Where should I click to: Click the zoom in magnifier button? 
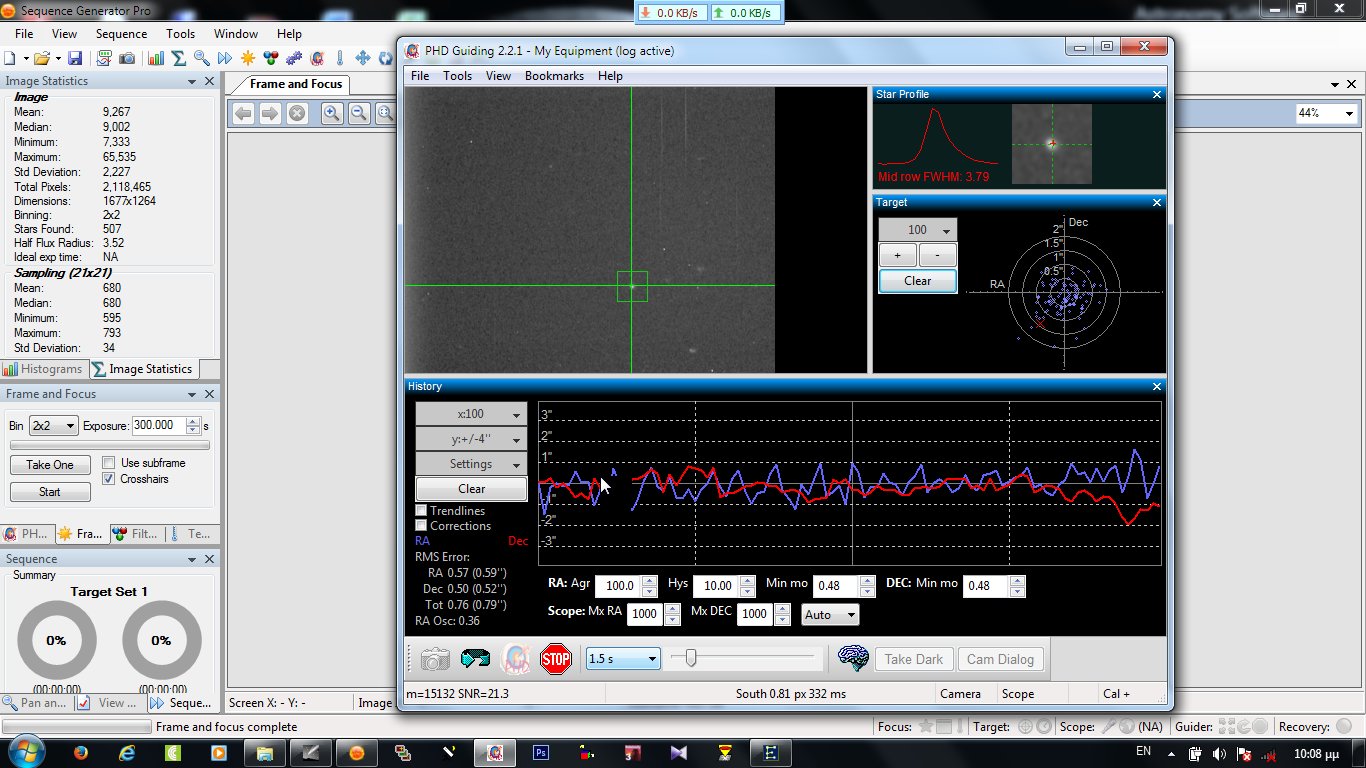click(332, 113)
